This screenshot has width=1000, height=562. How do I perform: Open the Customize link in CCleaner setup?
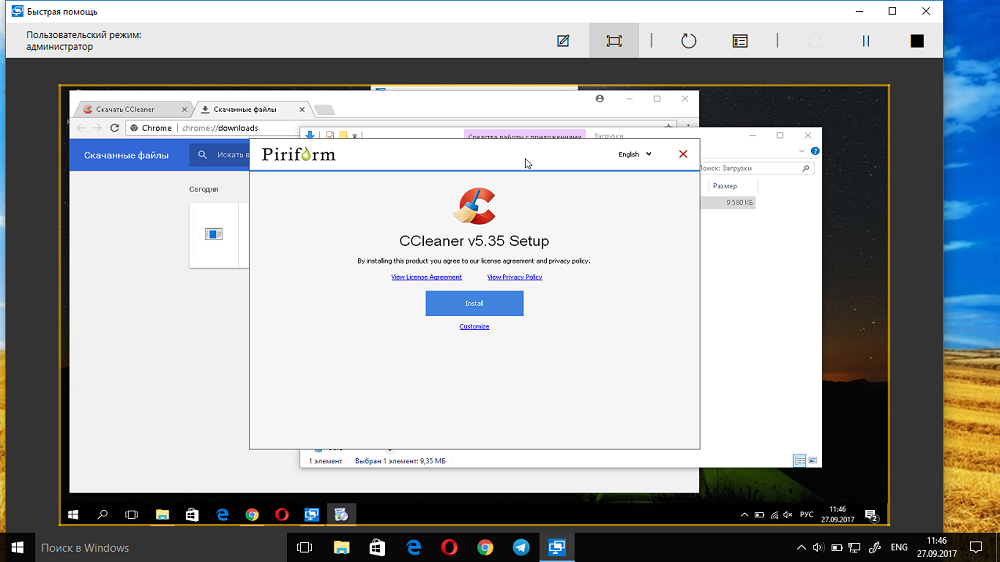[x=474, y=327]
